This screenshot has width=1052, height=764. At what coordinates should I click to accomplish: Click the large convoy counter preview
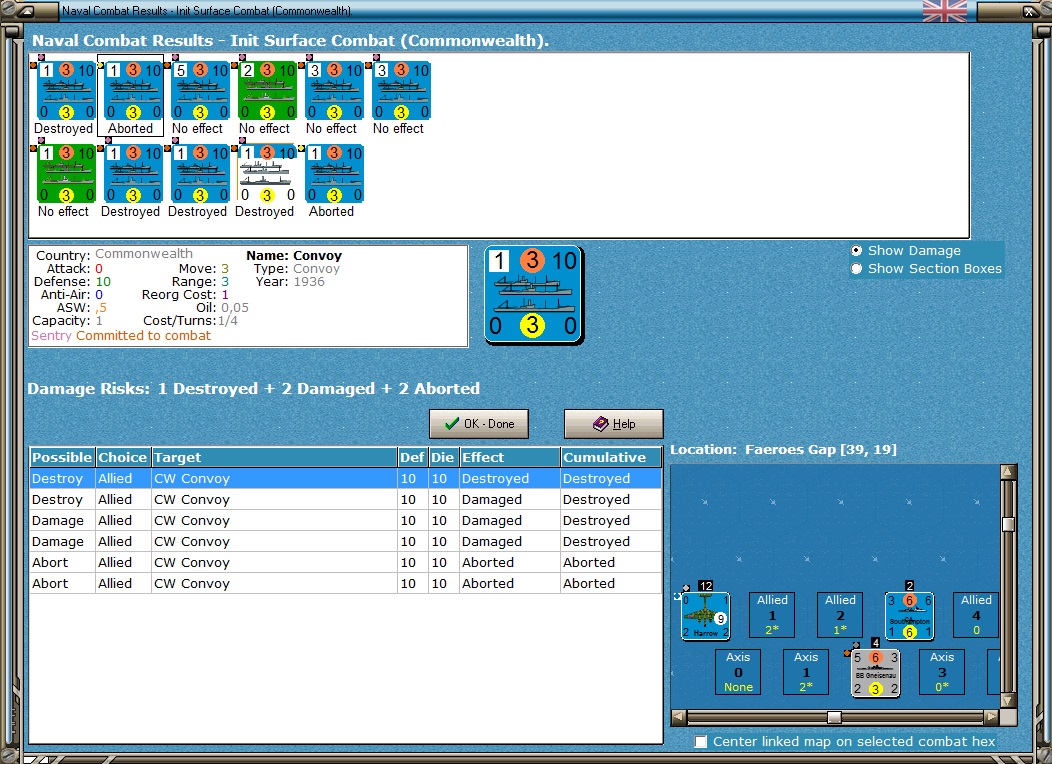point(533,294)
